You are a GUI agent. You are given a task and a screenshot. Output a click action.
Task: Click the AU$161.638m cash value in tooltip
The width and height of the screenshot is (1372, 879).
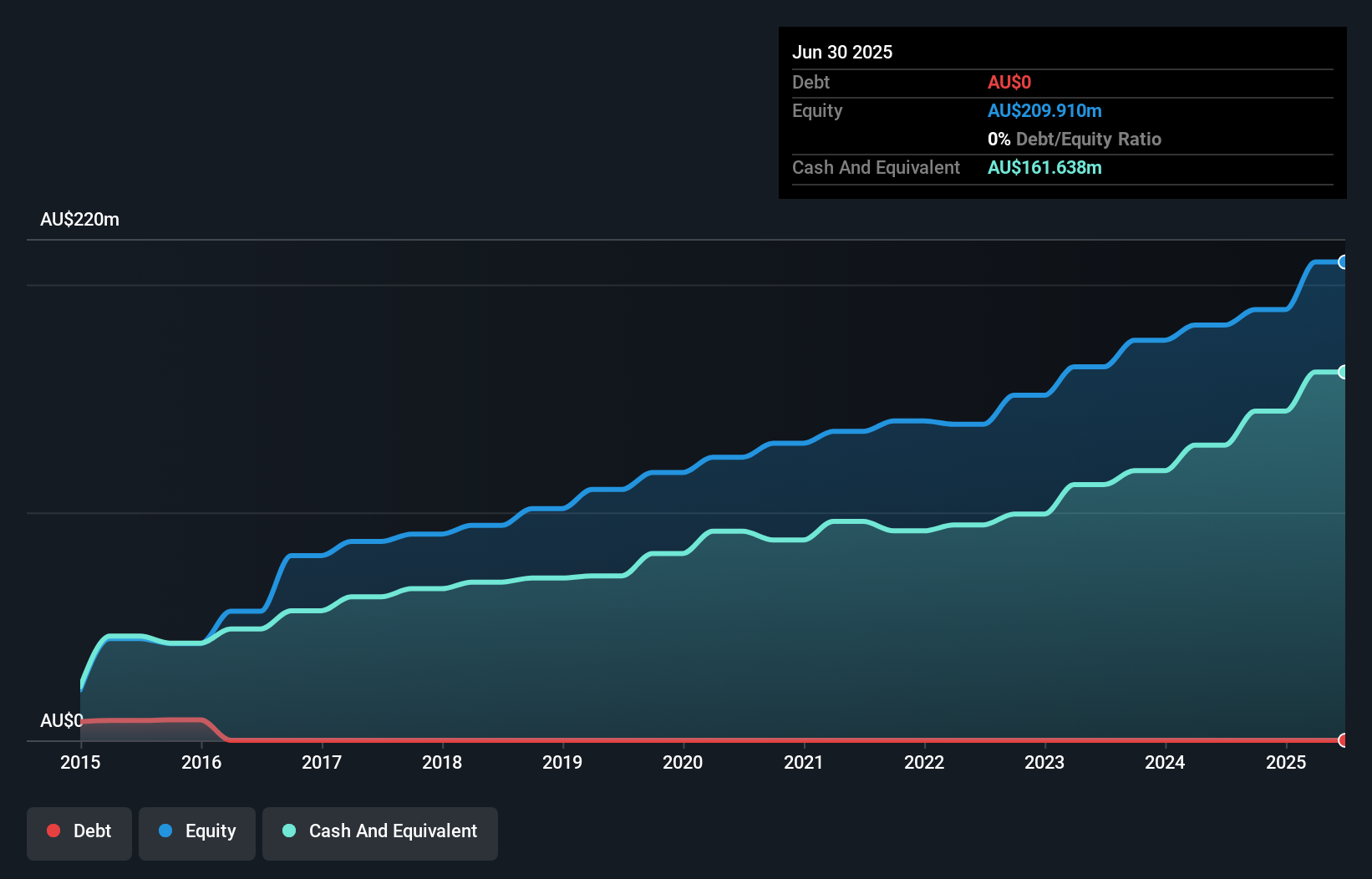(x=1044, y=167)
